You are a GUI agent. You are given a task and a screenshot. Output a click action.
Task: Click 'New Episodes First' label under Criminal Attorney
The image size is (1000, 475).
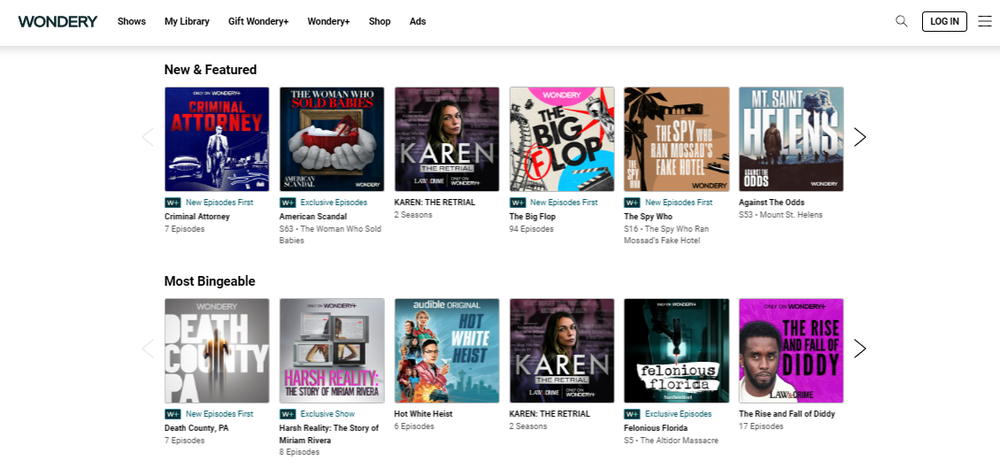click(x=219, y=203)
